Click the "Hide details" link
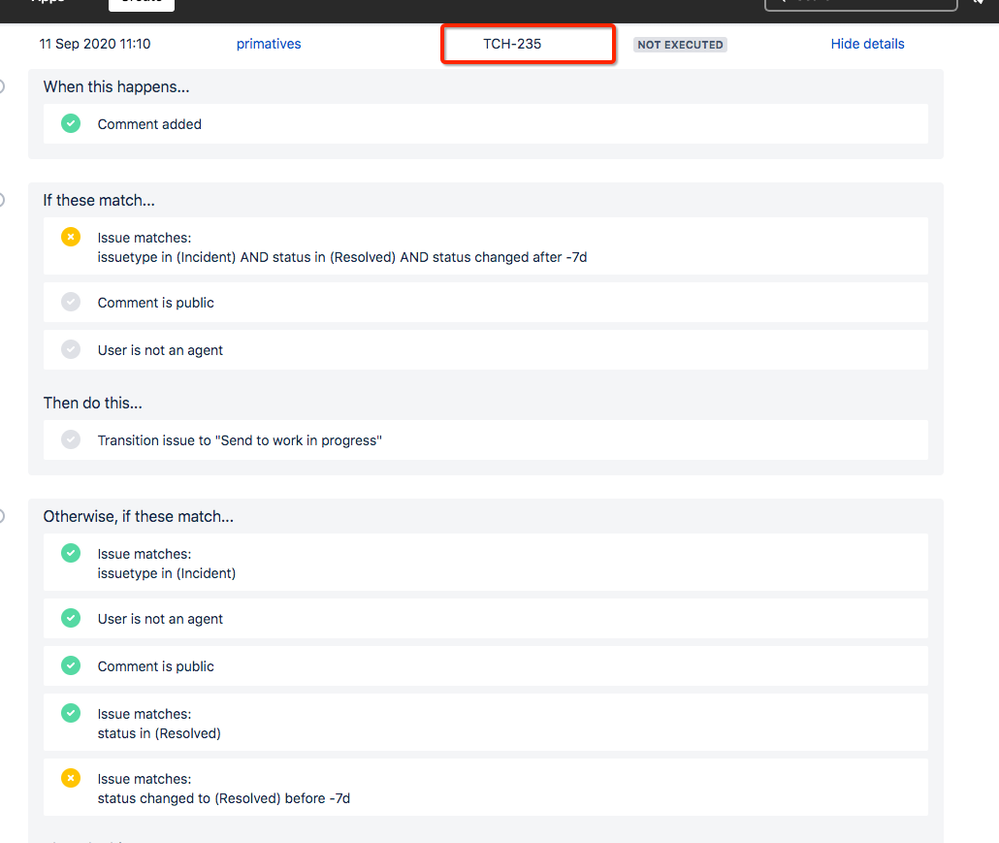The width and height of the screenshot is (999, 843). 867,44
